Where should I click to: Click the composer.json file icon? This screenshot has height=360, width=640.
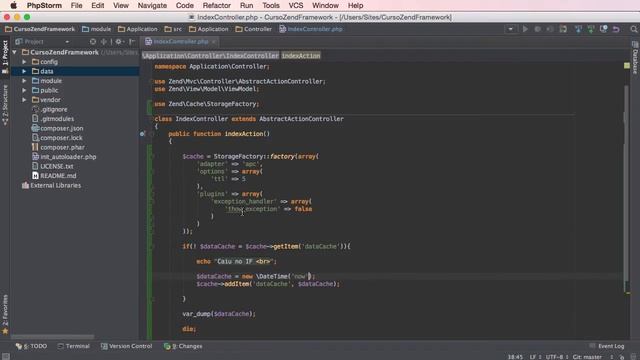tap(35, 128)
